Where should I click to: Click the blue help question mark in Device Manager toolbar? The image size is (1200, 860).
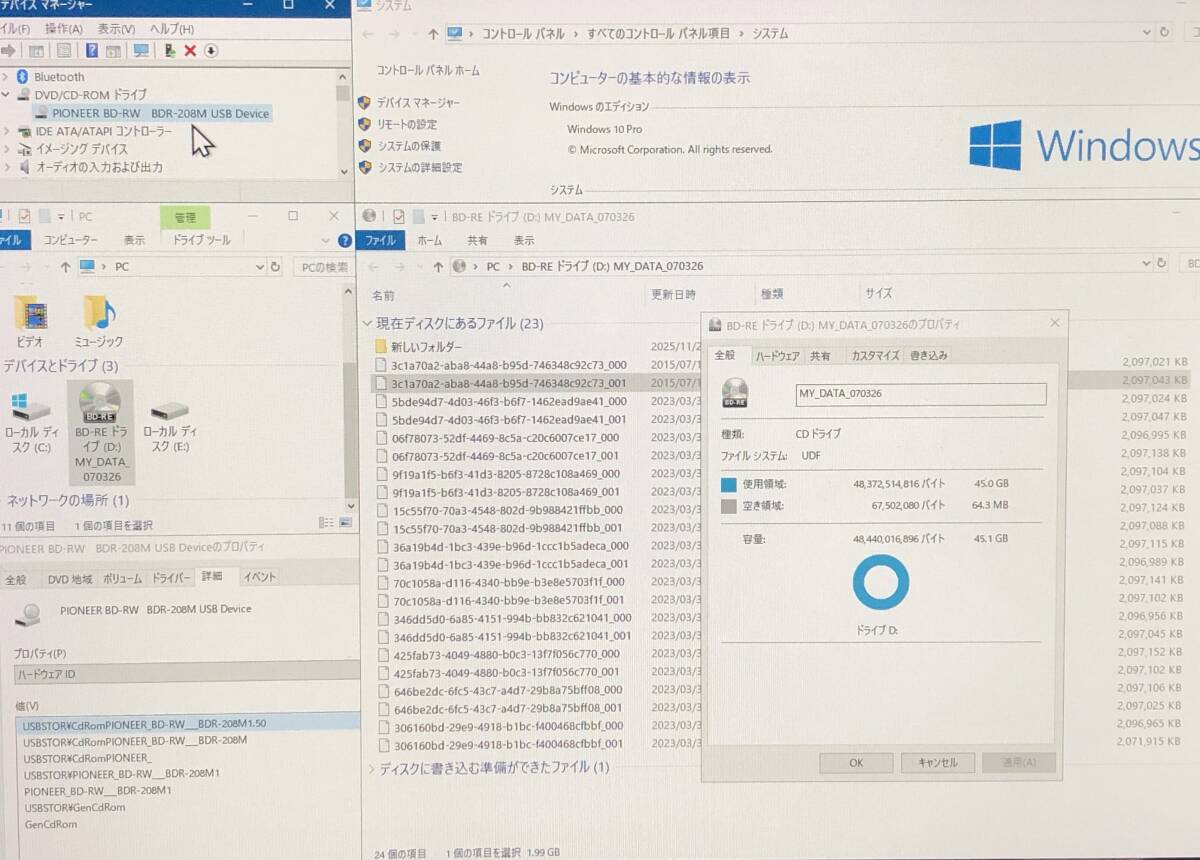pyautogui.click(x=92, y=51)
